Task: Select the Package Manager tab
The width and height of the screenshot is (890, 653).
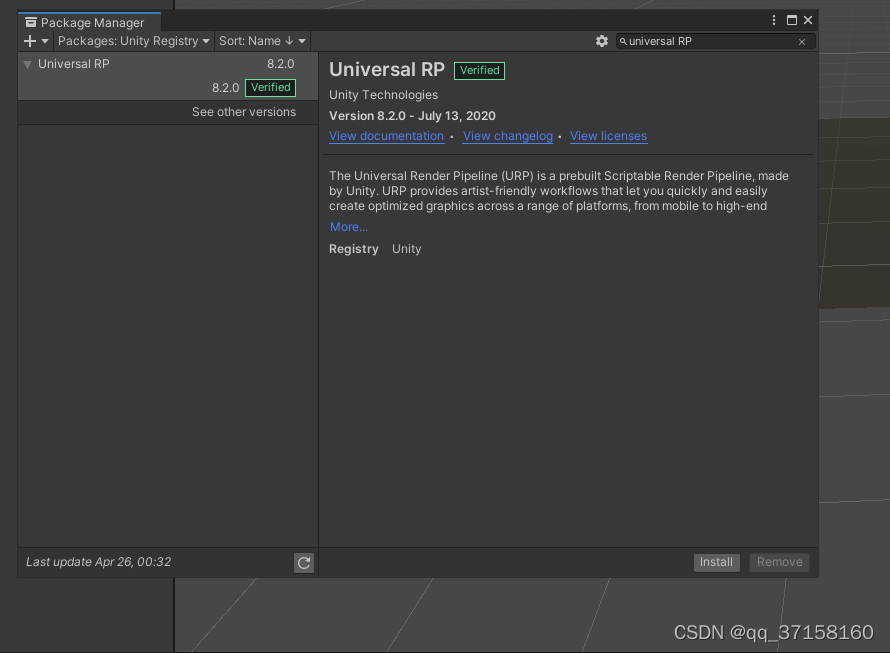Action: (x=90, y=22)
